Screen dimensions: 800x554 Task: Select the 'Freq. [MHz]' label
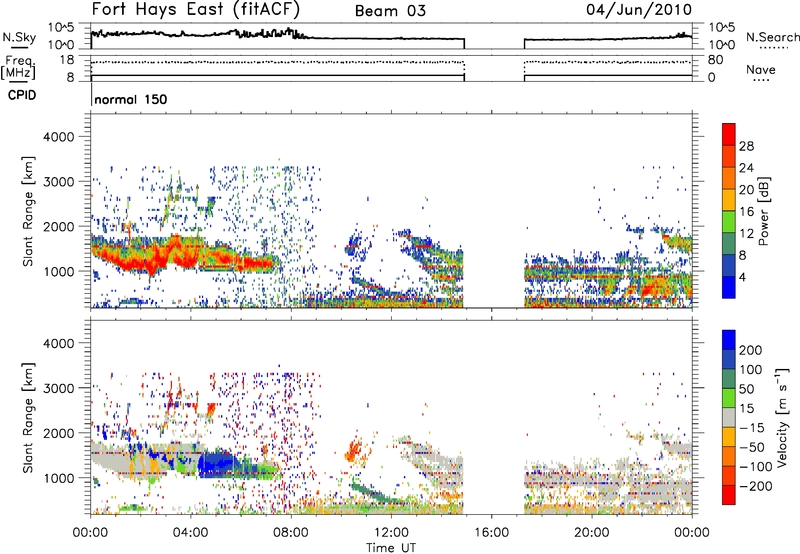(x=18, y=67)
